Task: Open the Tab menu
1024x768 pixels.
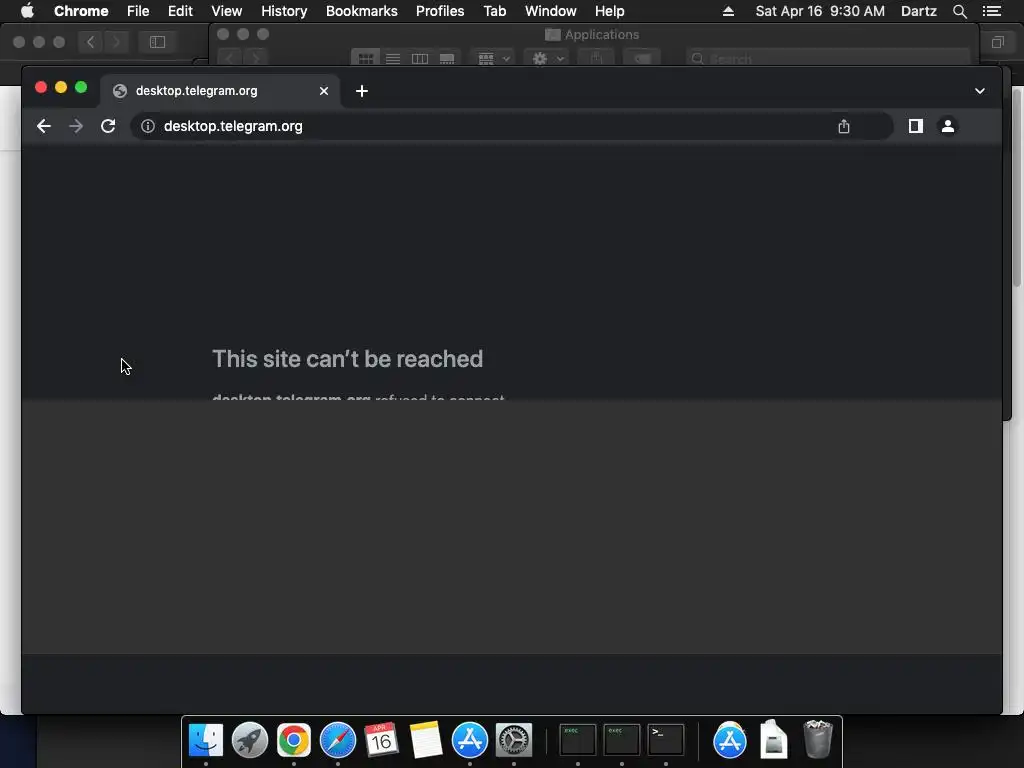Action: [495, 11]
